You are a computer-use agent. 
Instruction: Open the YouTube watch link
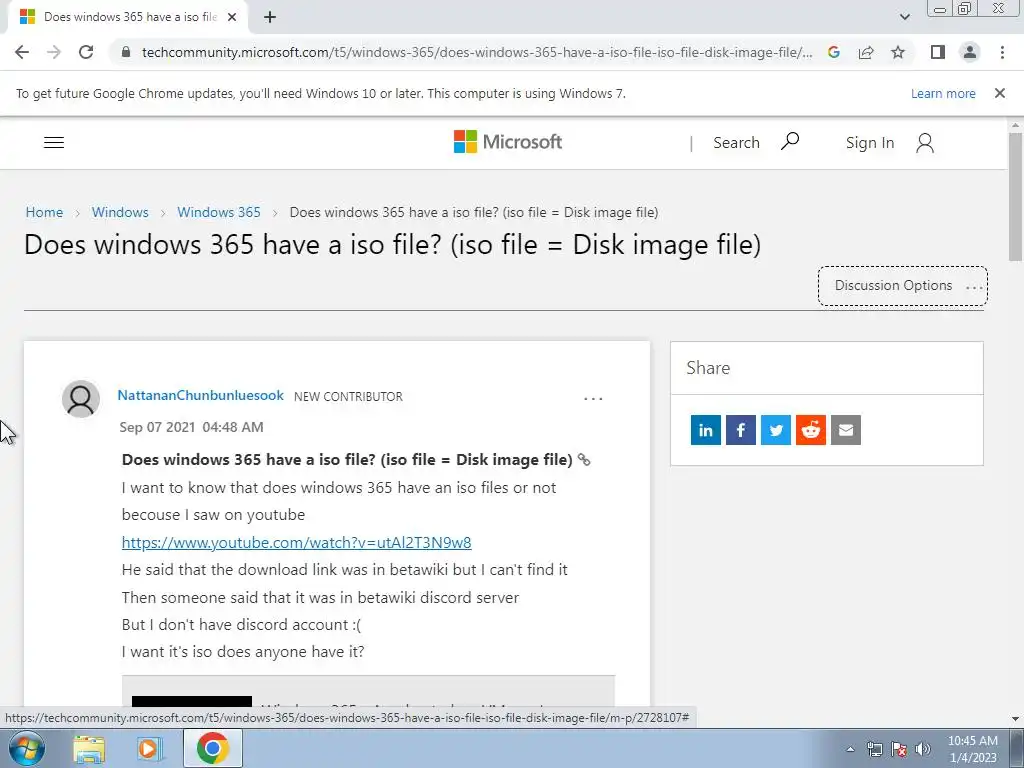click(x=296, y=542)
